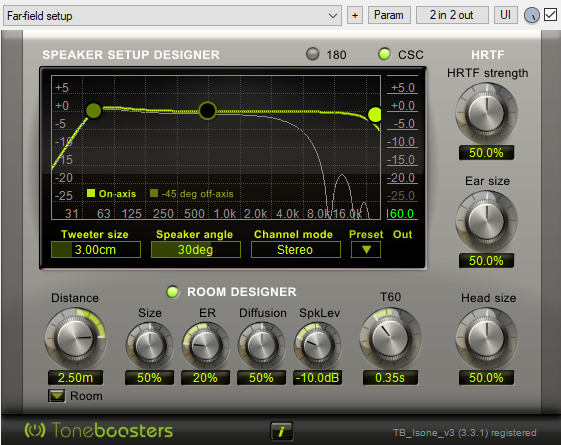The width and height of the screenshot is (561, 445).
Task: Click the bright high-frequency EQ handle
Action: pos(375,115)
